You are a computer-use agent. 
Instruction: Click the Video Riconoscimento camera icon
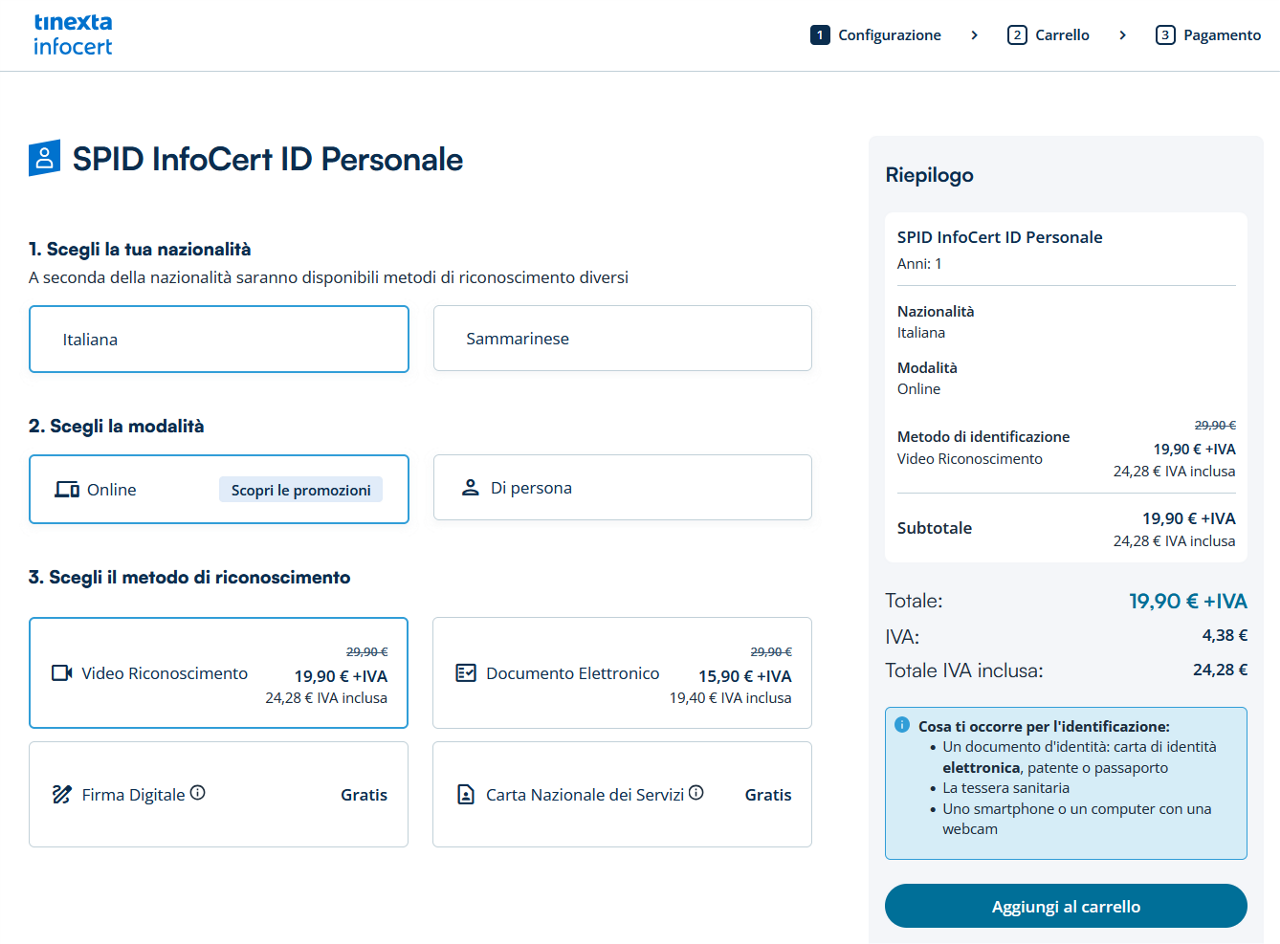(x=62, y=673)
